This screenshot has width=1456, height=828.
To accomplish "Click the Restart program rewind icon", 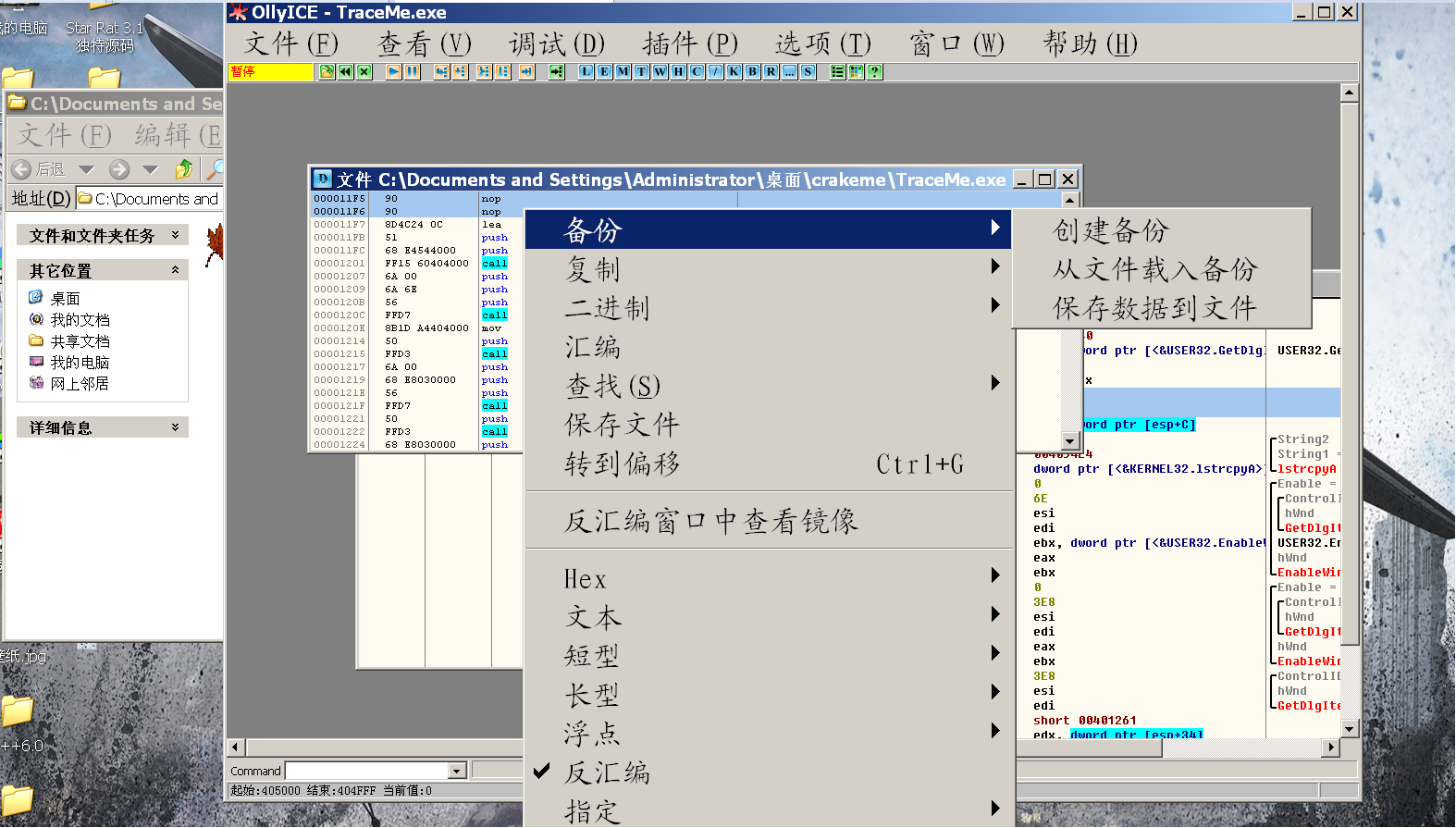I will tap(345, 71).
